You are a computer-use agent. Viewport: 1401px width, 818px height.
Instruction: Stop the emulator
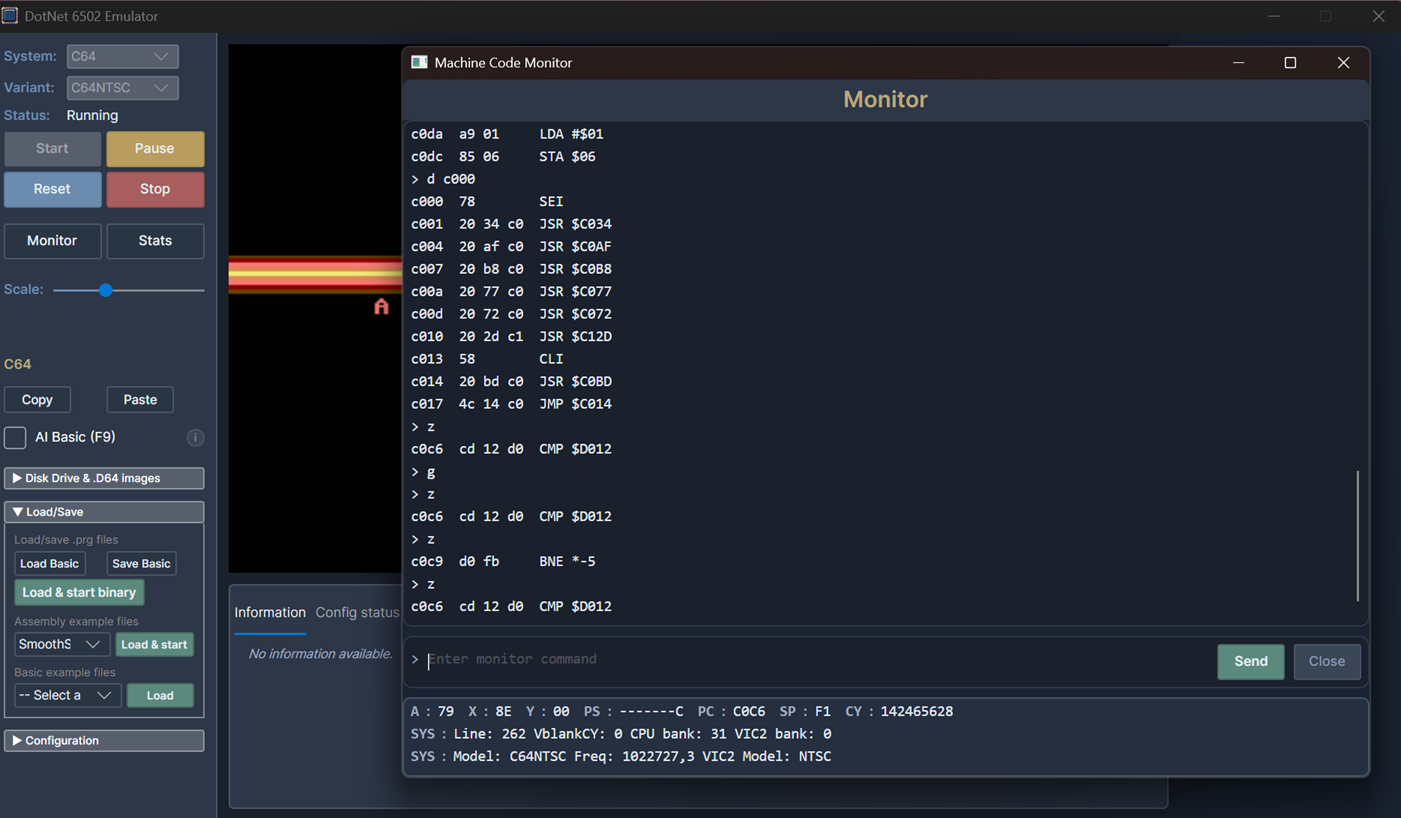155,189
